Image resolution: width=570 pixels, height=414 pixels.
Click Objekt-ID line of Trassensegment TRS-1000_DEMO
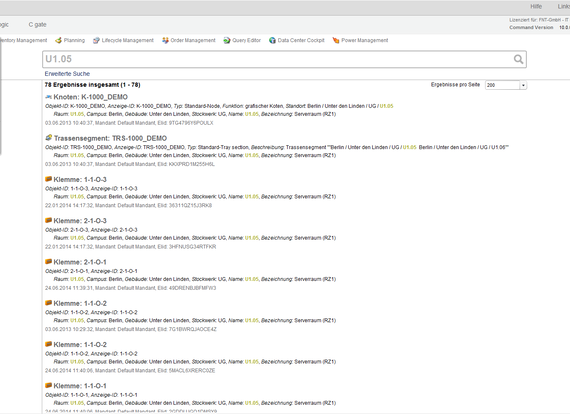tap(277, 147)
